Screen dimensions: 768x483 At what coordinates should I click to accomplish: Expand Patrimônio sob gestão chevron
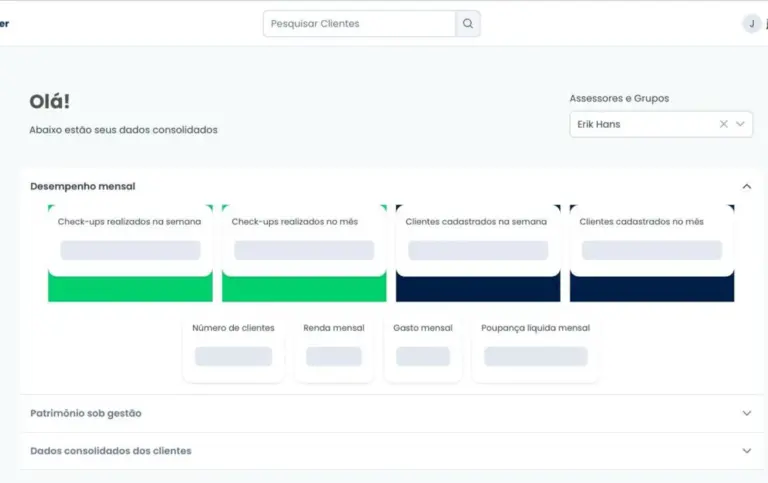pos(746,413)
